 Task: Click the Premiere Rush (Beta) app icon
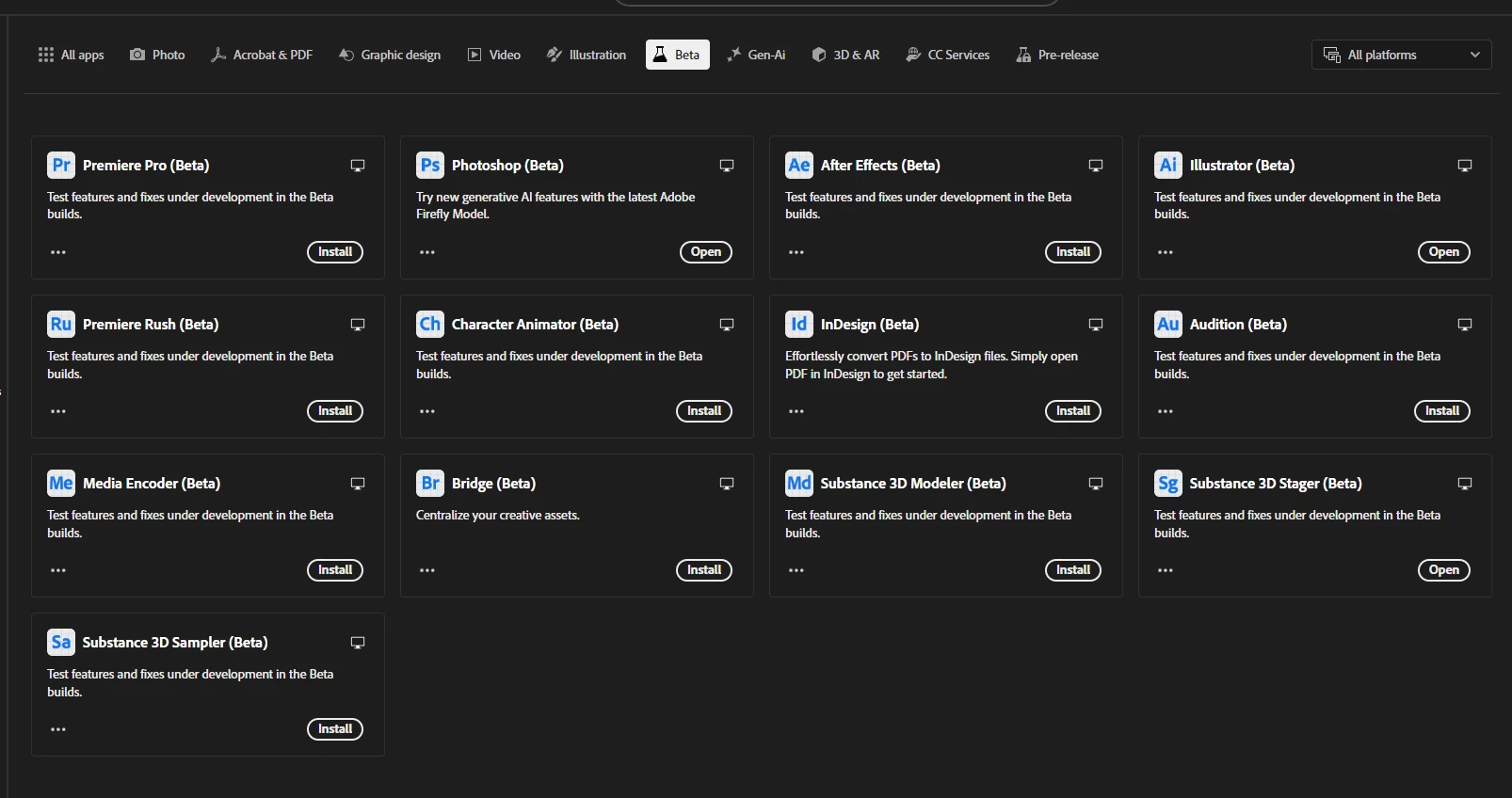coord(61,324)
